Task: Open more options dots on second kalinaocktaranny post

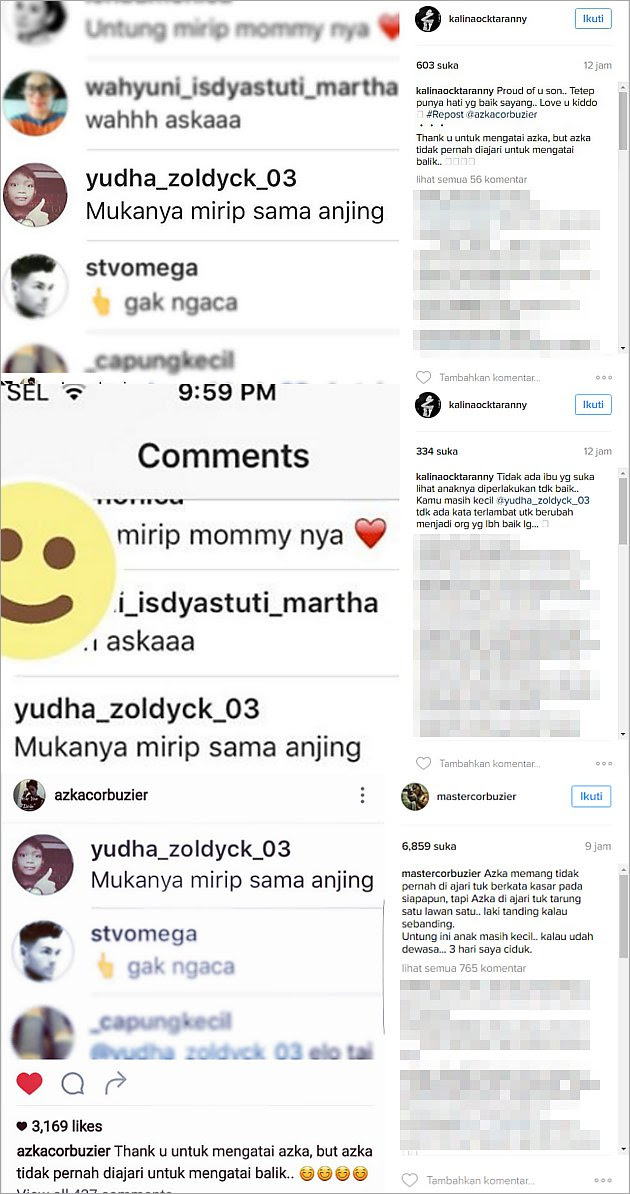Action: (604, 763)
